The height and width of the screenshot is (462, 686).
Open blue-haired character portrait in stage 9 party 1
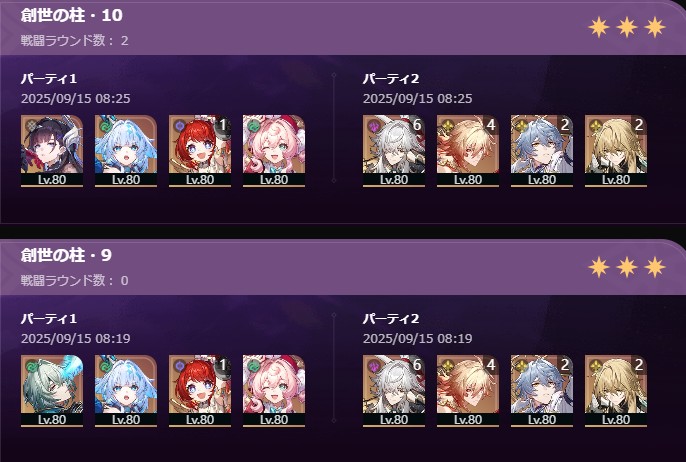click(126, 391)
